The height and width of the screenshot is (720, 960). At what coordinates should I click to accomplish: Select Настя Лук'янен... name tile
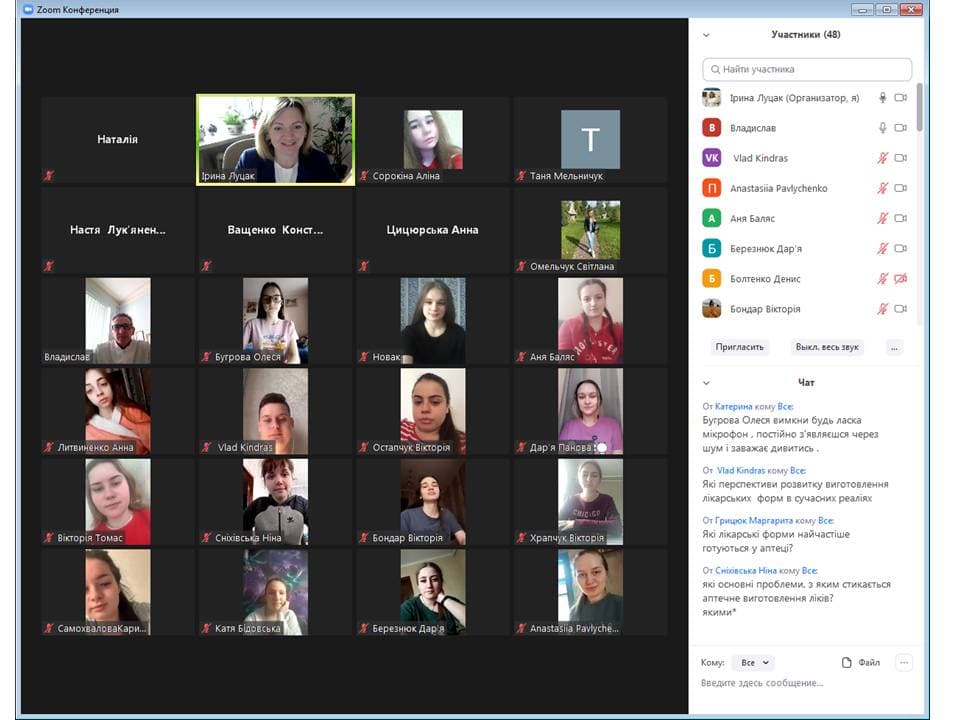click(x=118, y=230)
